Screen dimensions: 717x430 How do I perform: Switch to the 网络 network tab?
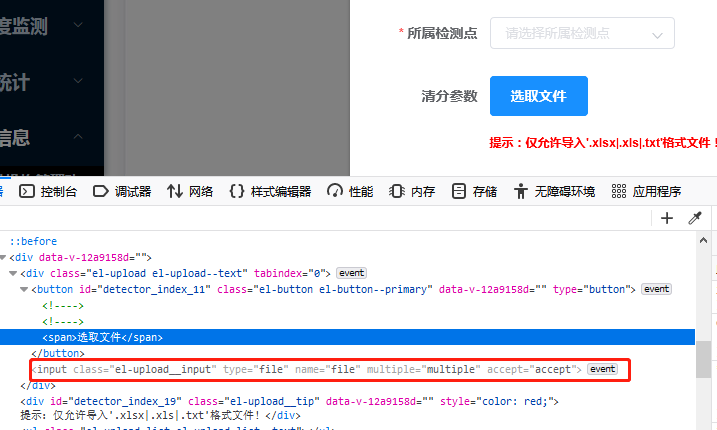[x=190, y=191]
